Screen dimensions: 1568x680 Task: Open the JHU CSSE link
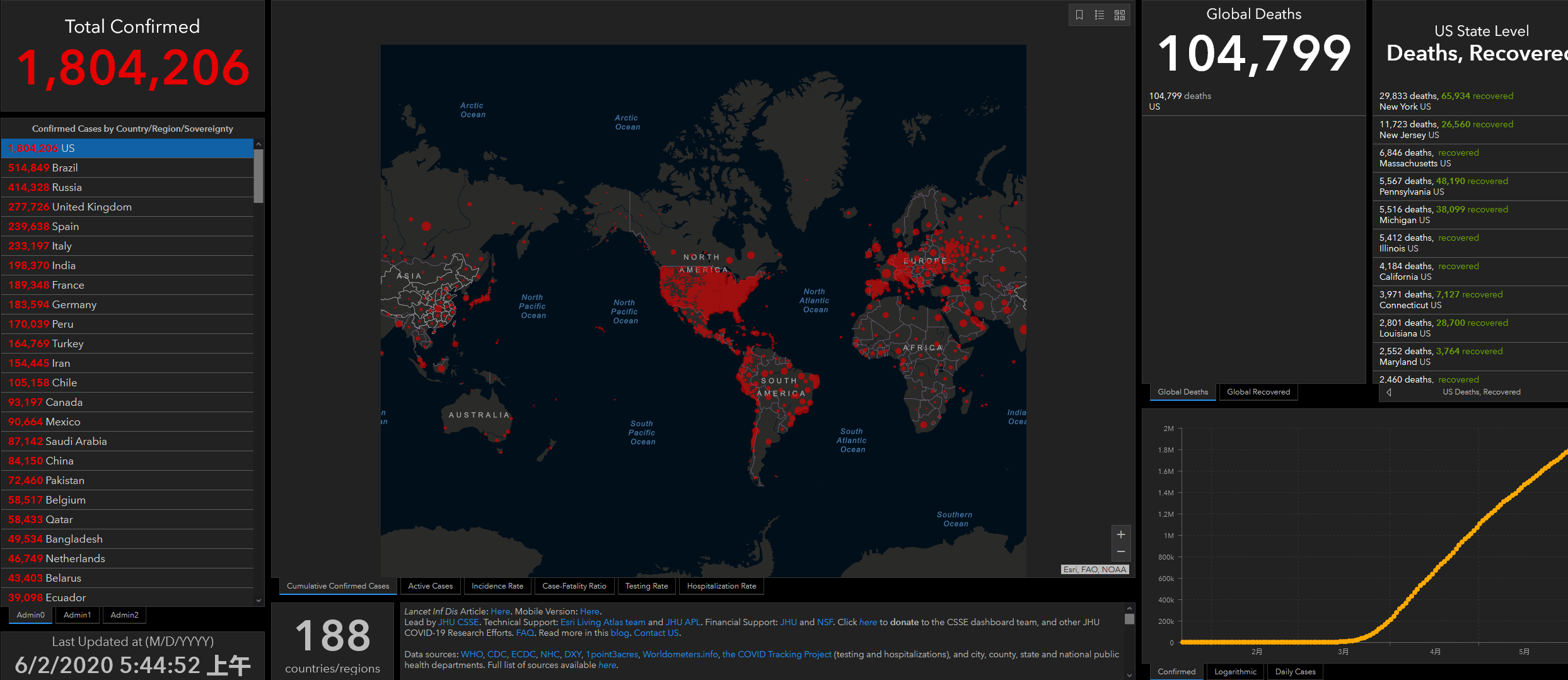(458, 622)
